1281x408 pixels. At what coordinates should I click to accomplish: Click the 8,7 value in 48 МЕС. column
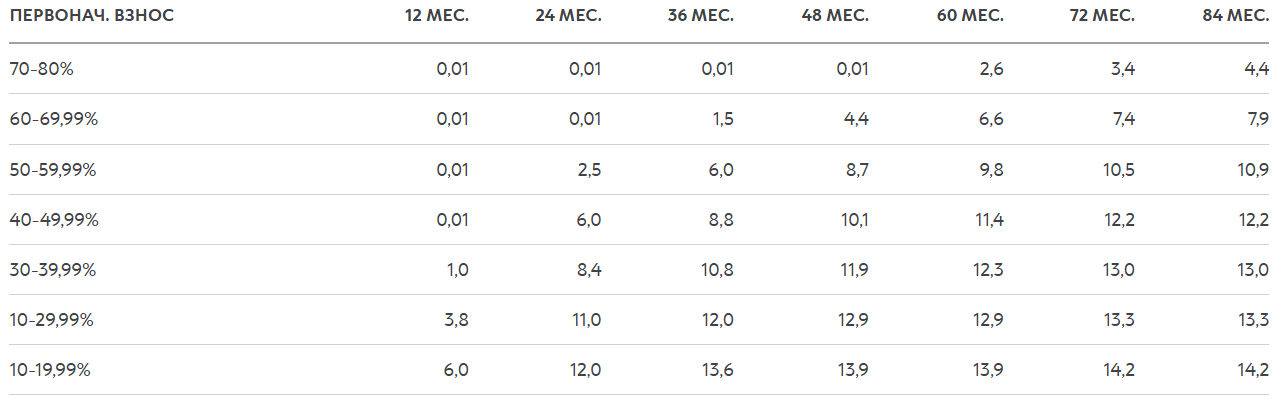tap(857, 169)
